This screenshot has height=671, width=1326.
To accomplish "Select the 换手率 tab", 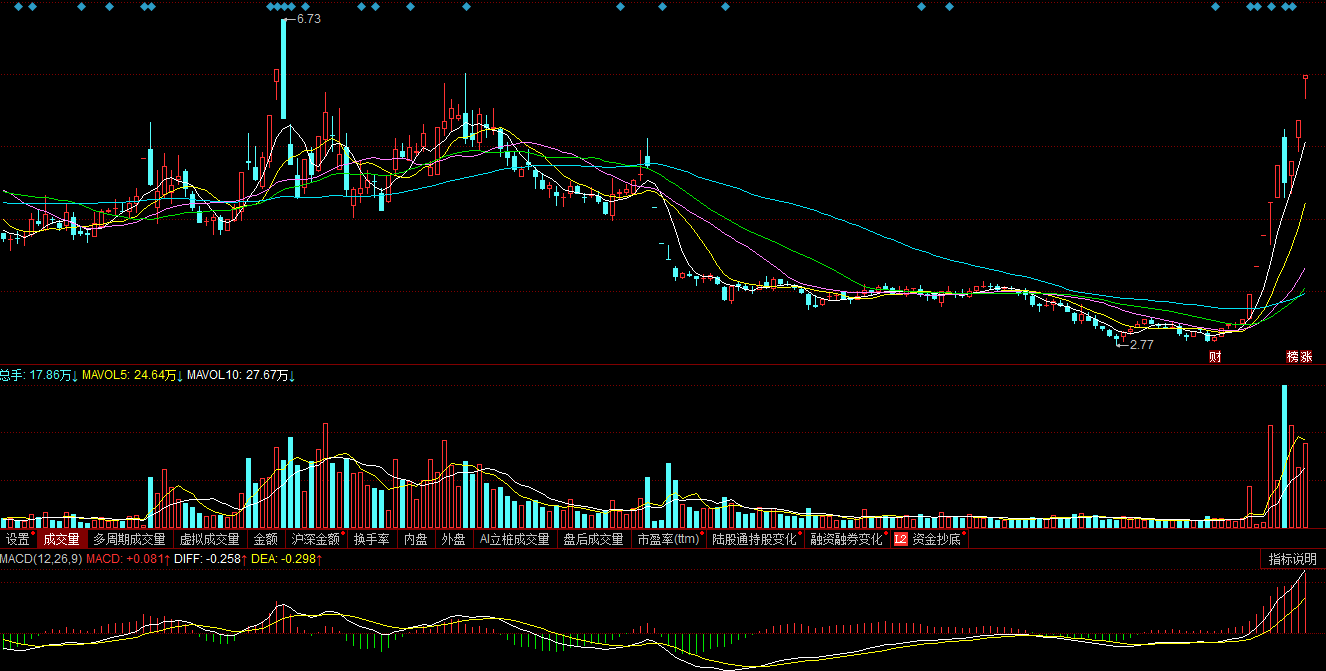I will tap(372, 540).
